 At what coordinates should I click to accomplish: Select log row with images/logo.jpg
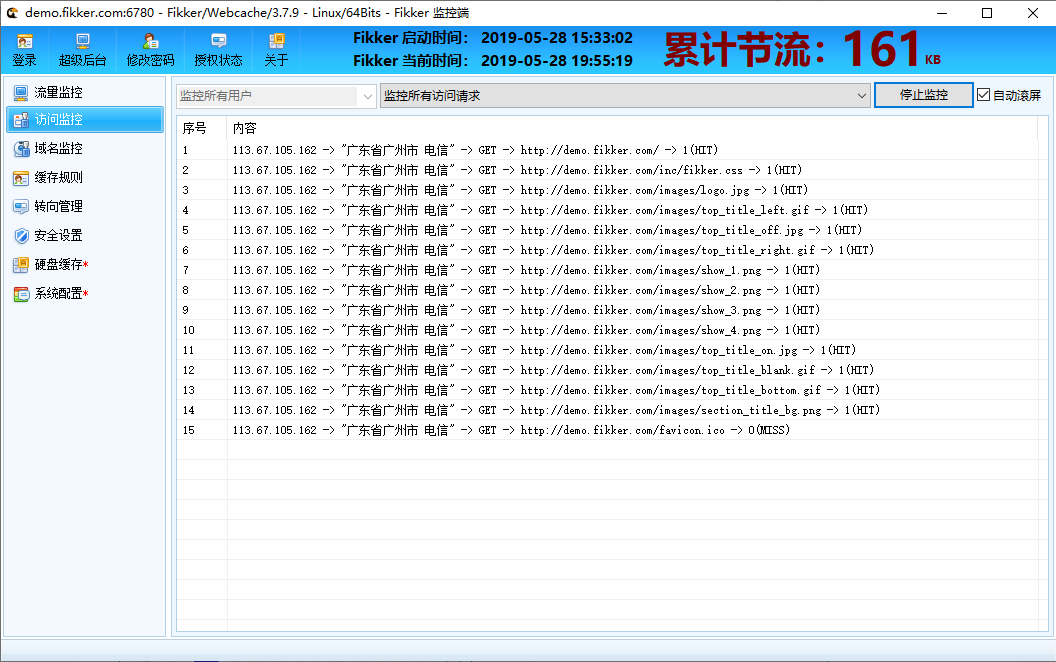pos(607,190)
